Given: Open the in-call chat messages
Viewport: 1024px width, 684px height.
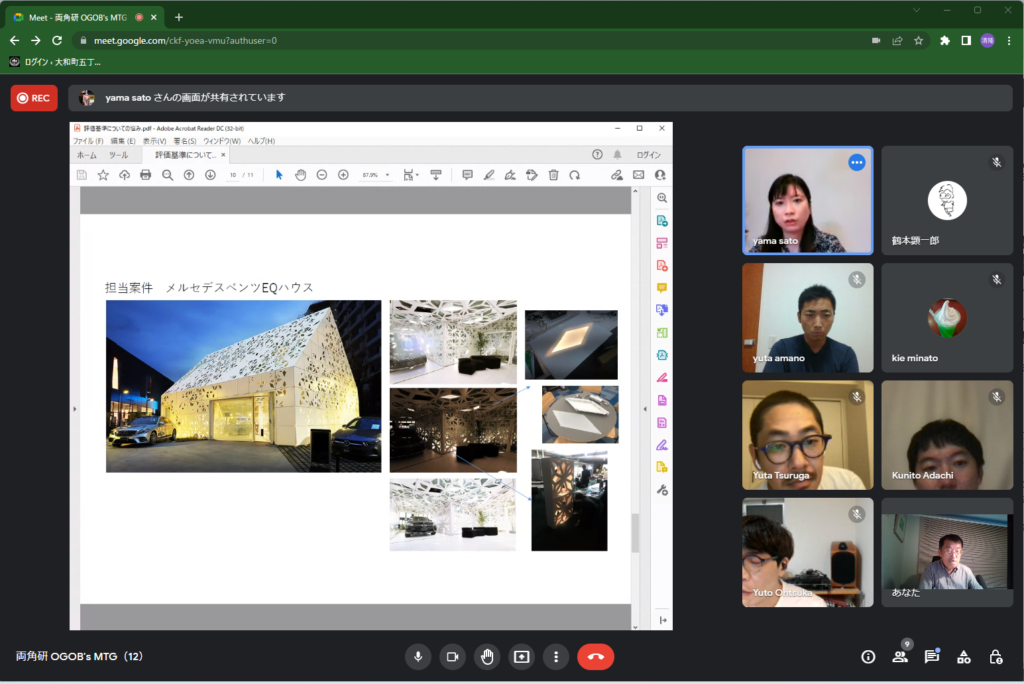Looking at the screenshot, I should (932, 657).
